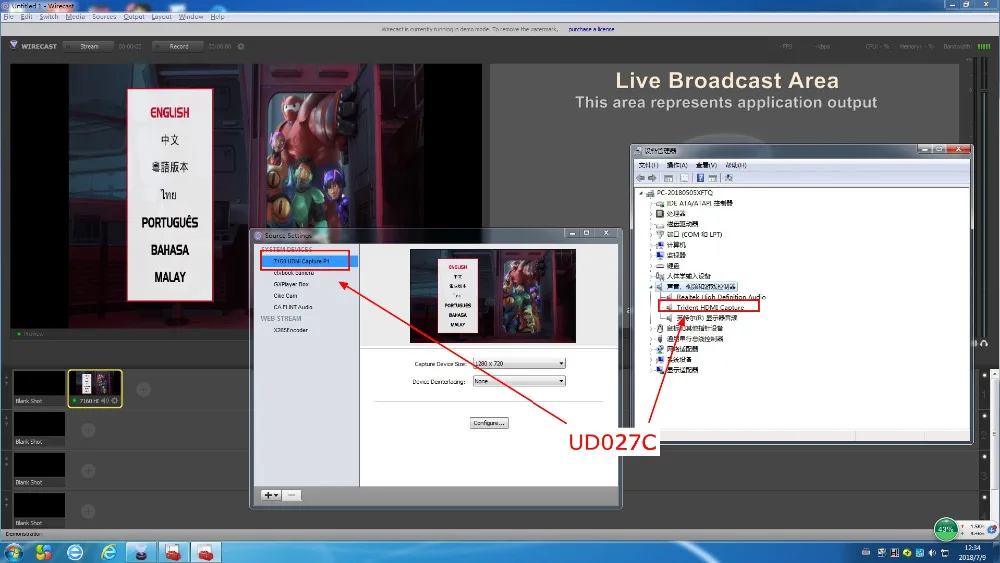Open the File menu in Wirecast
The width and height of the screenshot is (1000, 563).
(x=8, y=17)
